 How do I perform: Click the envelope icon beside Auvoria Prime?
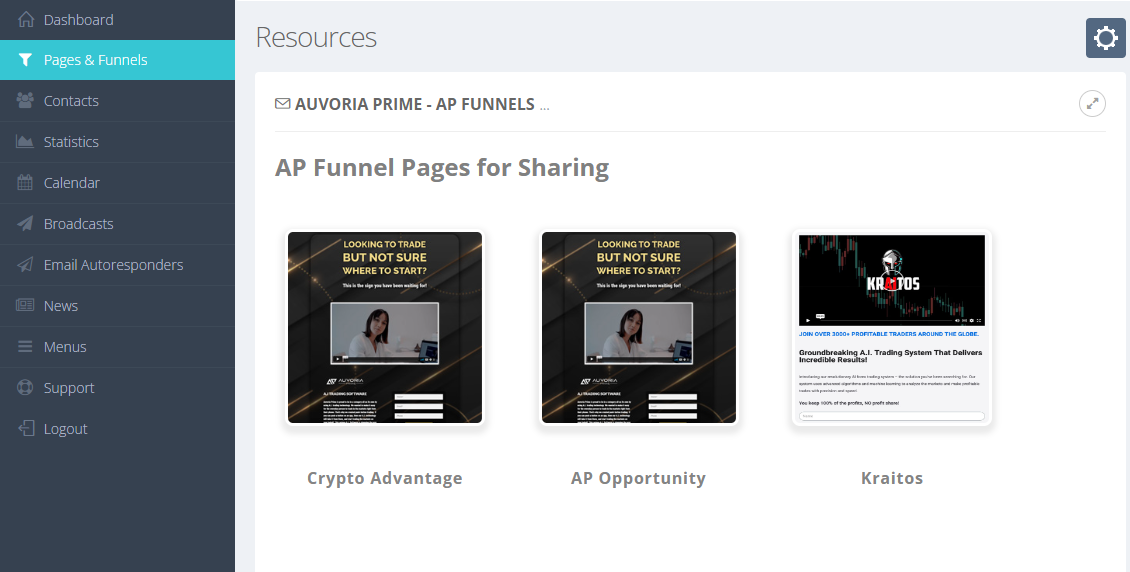282,104
